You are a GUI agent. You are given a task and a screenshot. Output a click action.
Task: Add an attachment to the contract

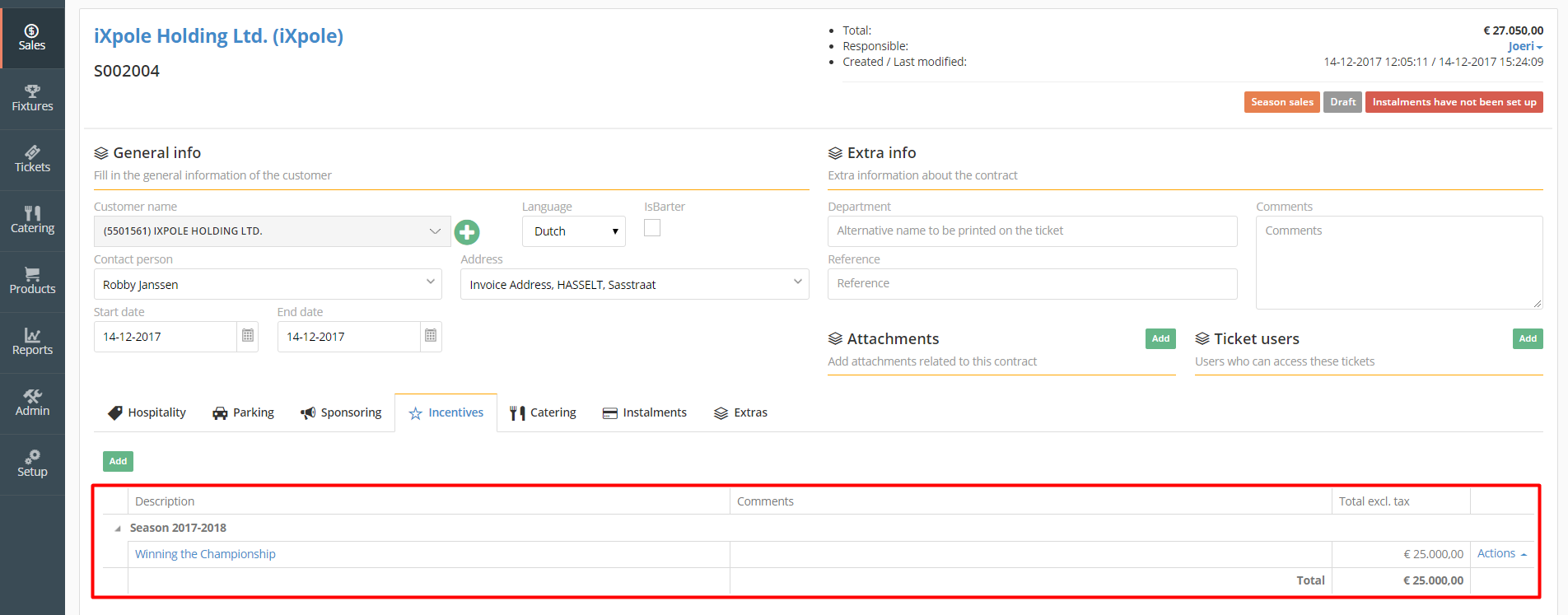(x=1160, y=338)
